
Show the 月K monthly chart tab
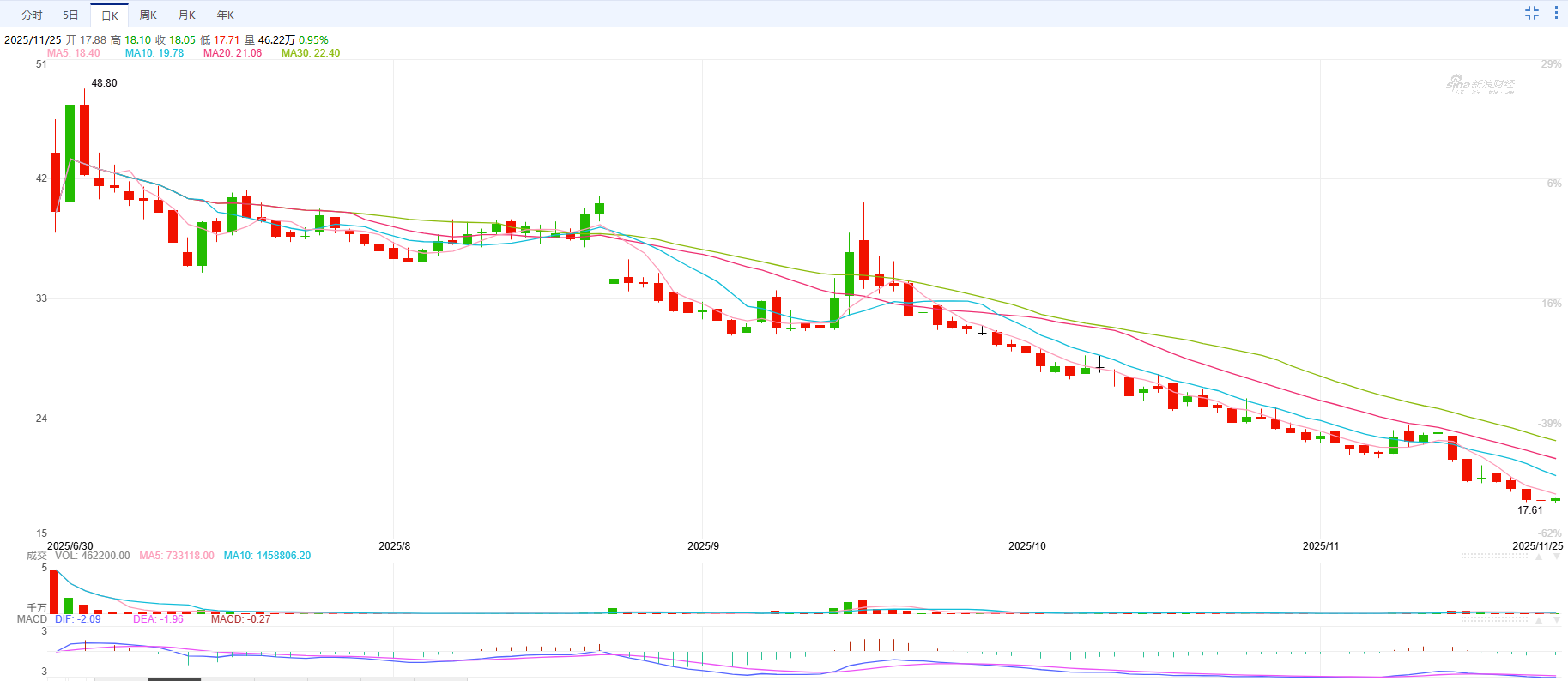point(187,15)
